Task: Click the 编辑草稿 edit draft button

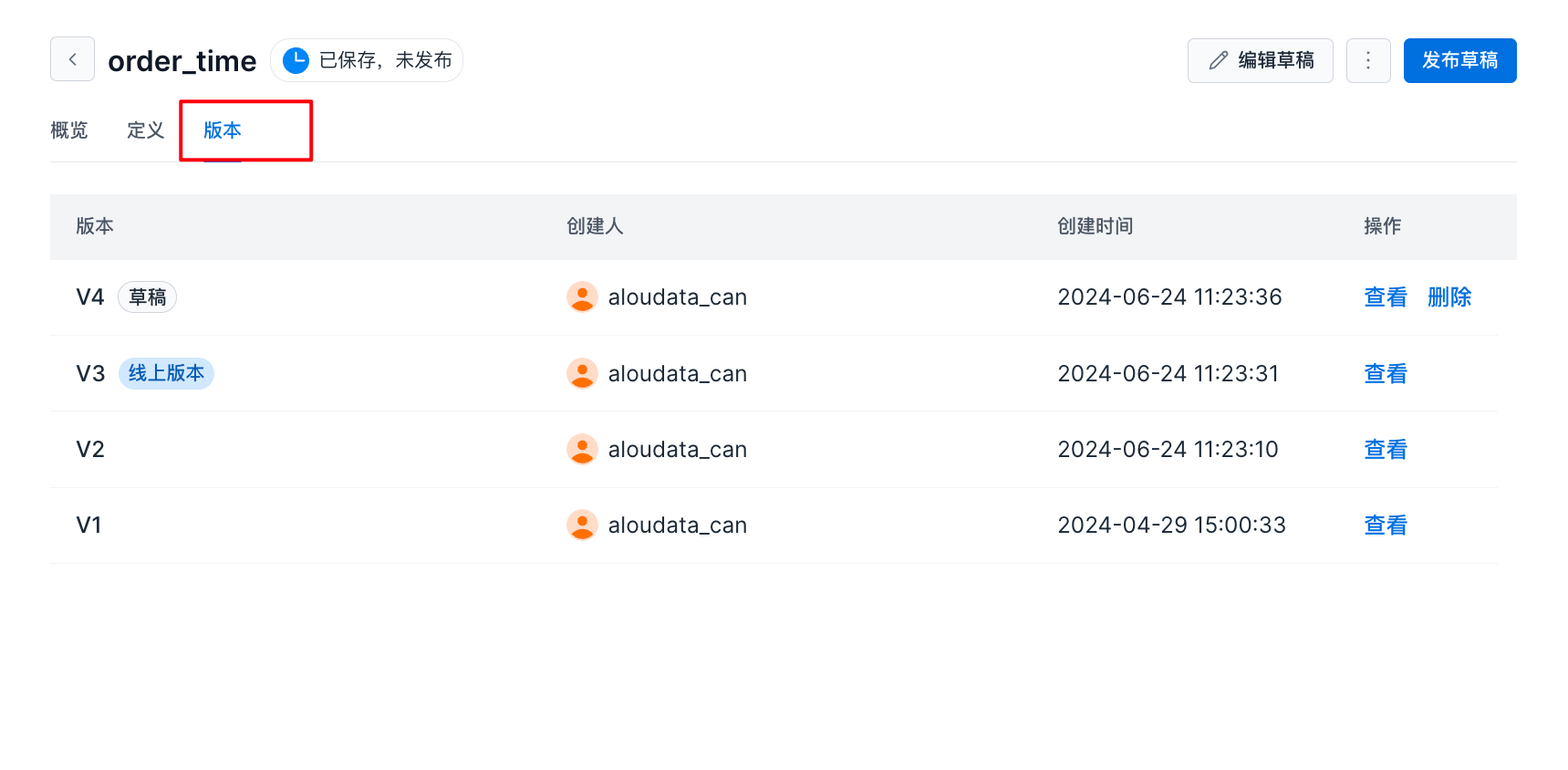Action: pyautogui.click(x=1260, y=60)
